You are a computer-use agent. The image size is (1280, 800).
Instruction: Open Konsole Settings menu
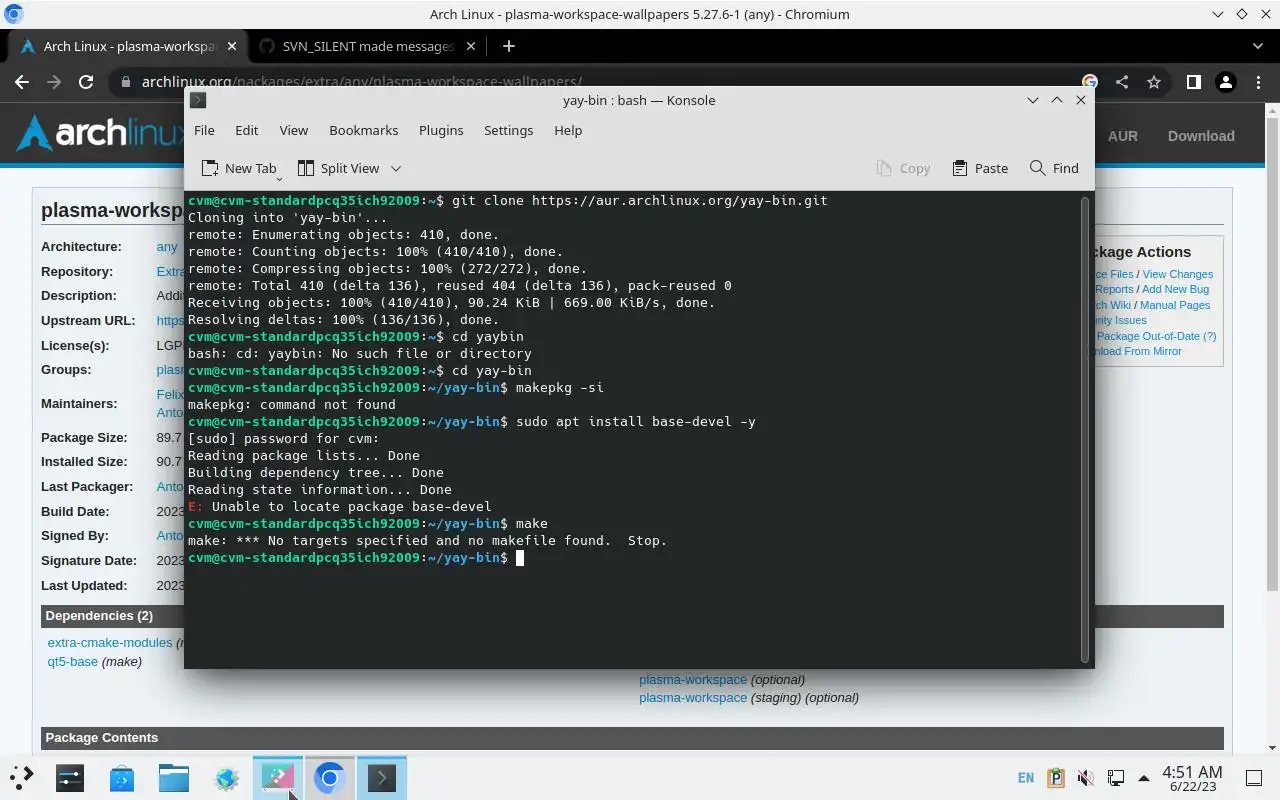(x=508, y=130)
